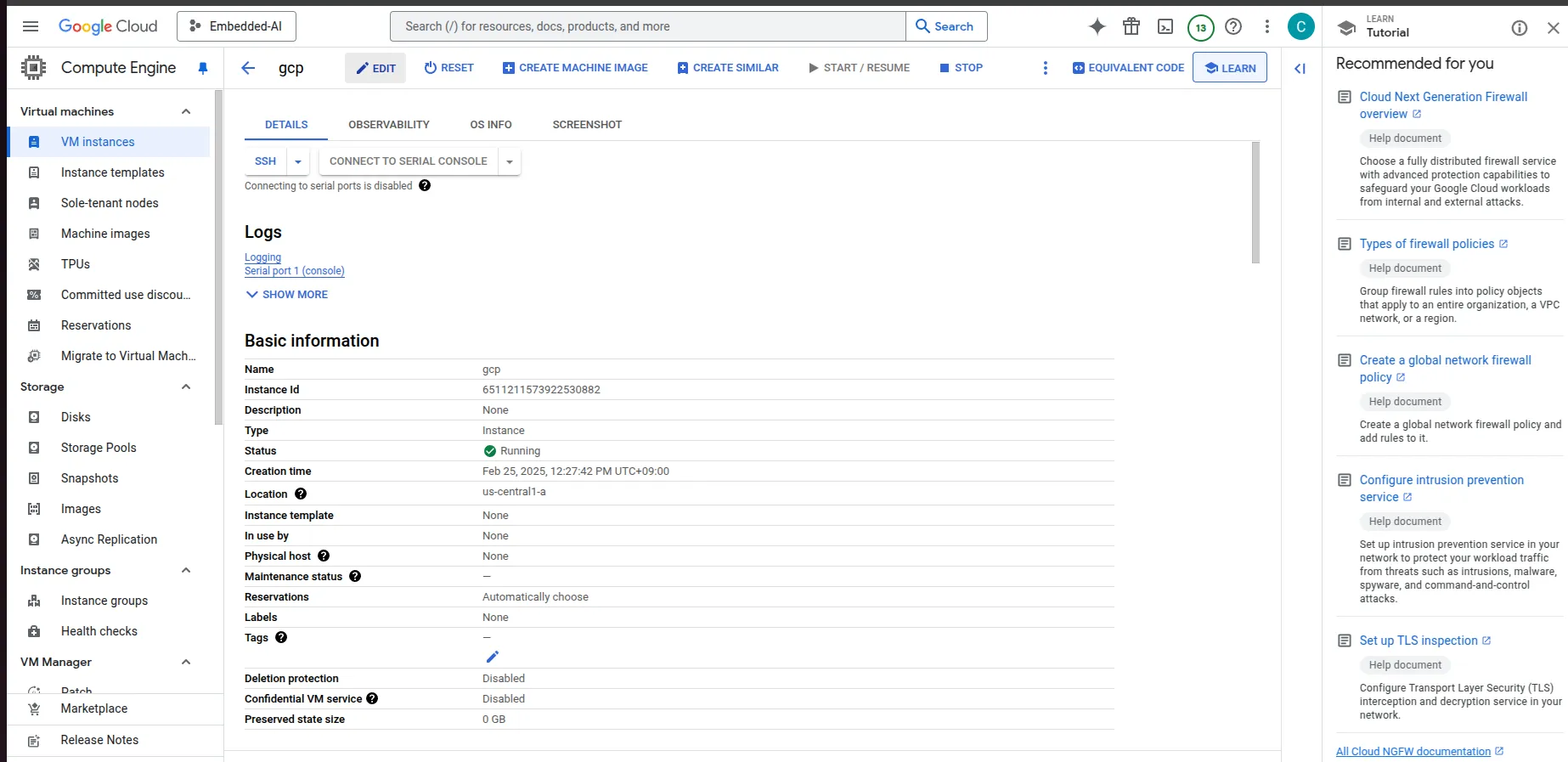Click the SSH button
Viewport: 1568px width, 762px height.
(266, 161)
